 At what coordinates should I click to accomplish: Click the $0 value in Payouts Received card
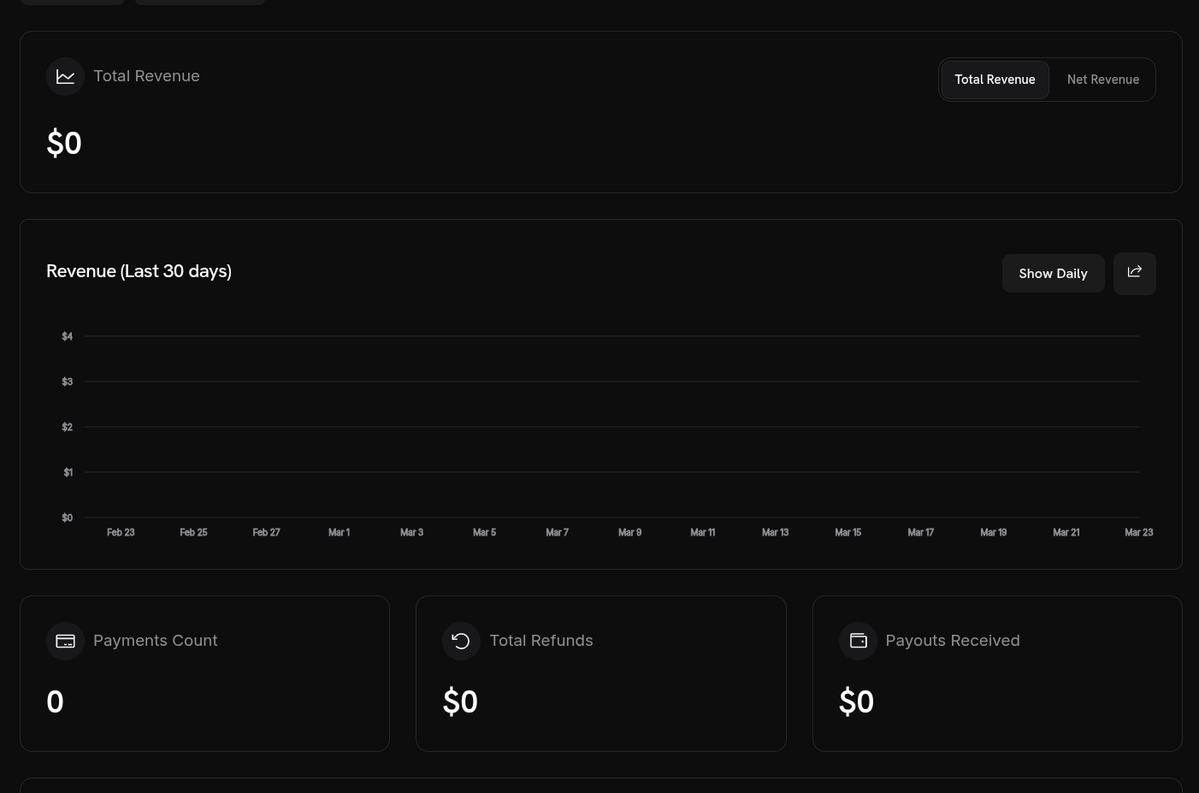tap(856, 702)
